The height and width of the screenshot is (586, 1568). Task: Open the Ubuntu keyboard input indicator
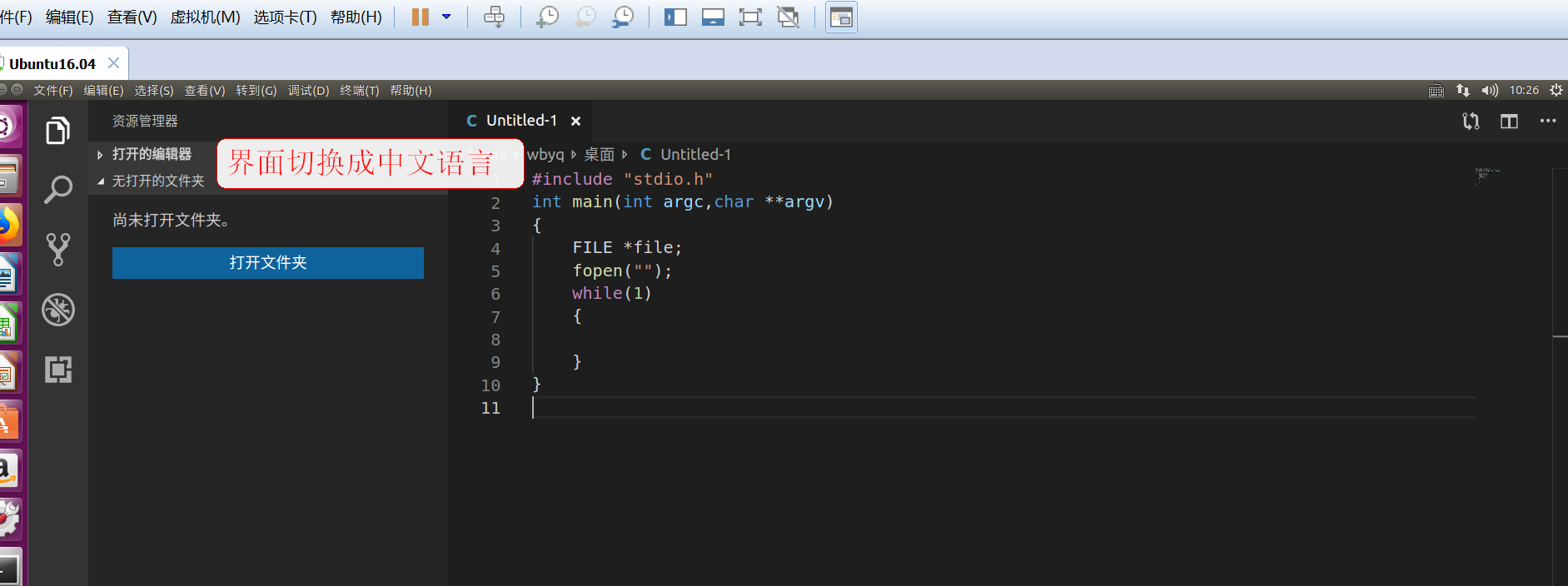click(1436, 91)
